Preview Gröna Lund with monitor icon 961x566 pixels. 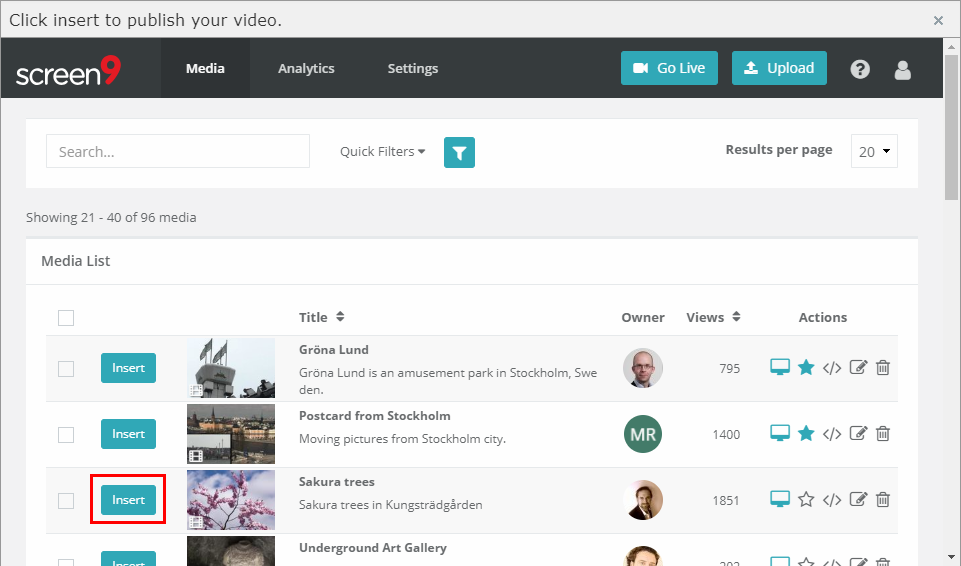pos(780,368)
